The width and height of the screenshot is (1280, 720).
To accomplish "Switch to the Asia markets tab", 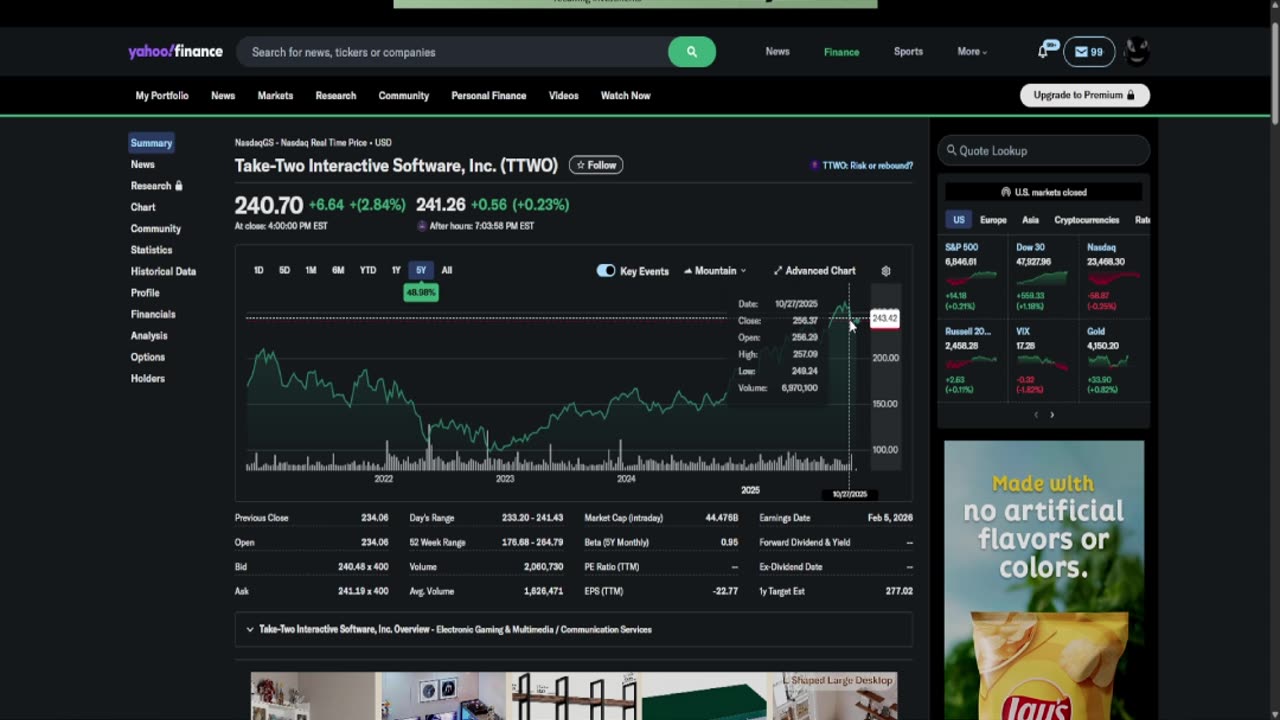I will point(1030,220).
